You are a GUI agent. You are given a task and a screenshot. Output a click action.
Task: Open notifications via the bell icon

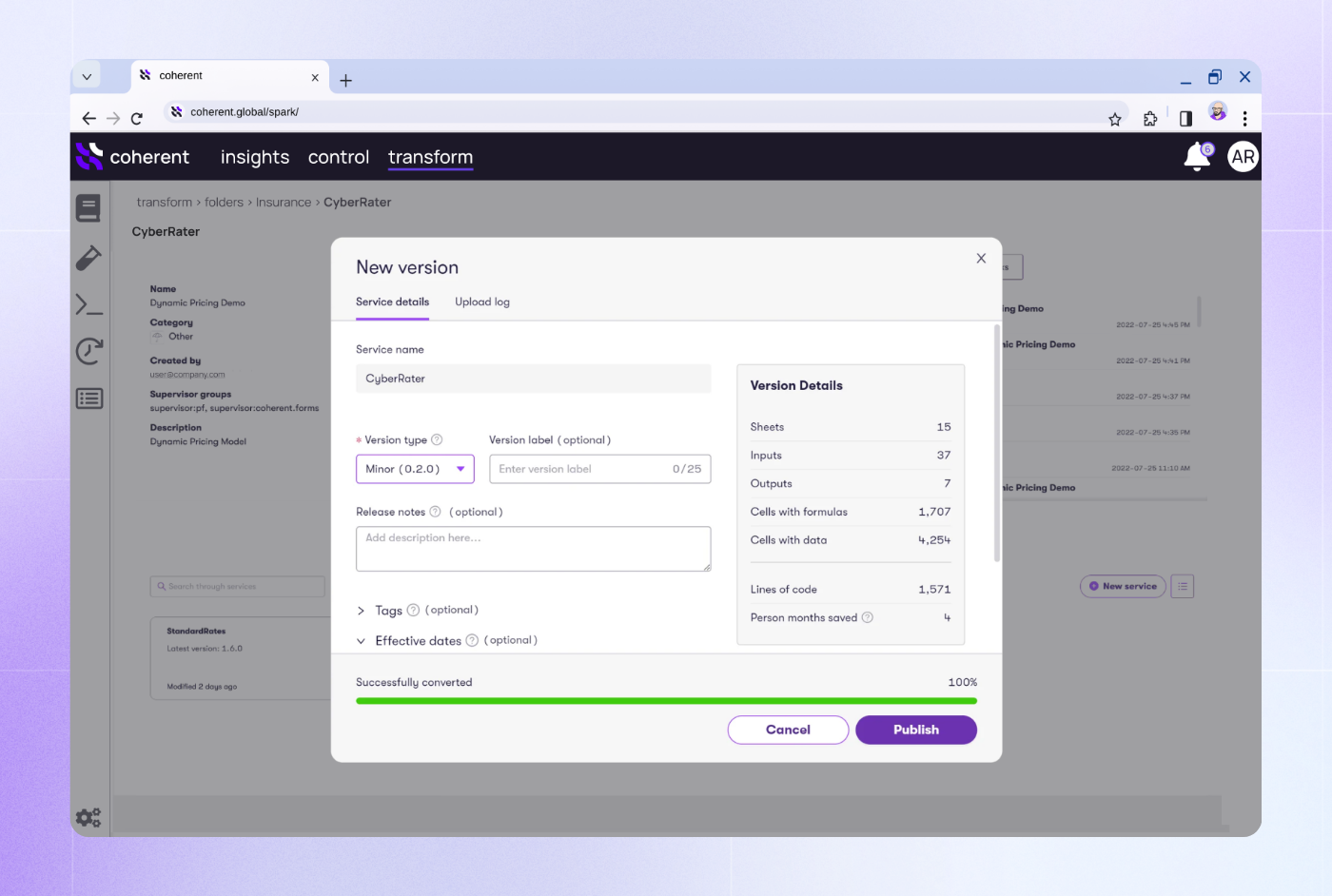1196,157
